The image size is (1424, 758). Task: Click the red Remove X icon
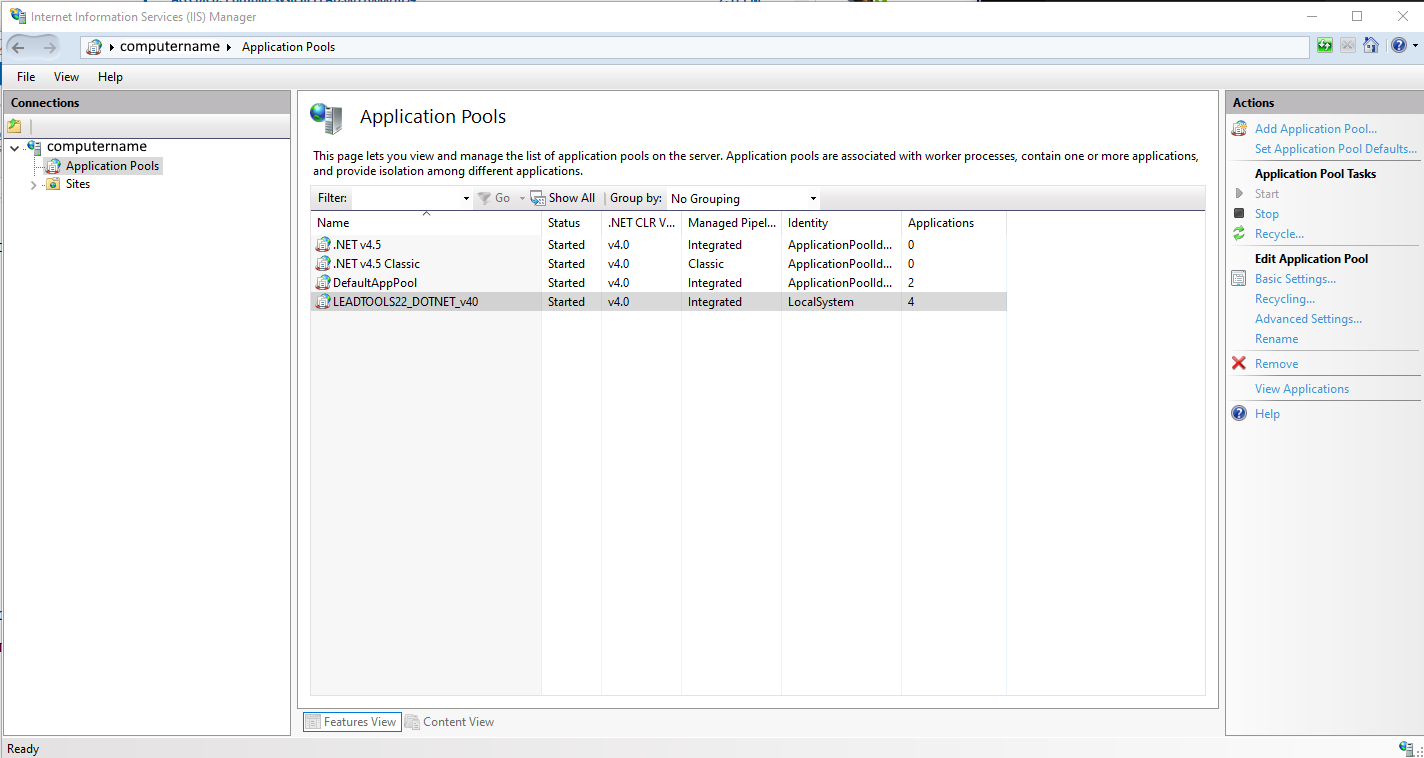point(1239,364)
